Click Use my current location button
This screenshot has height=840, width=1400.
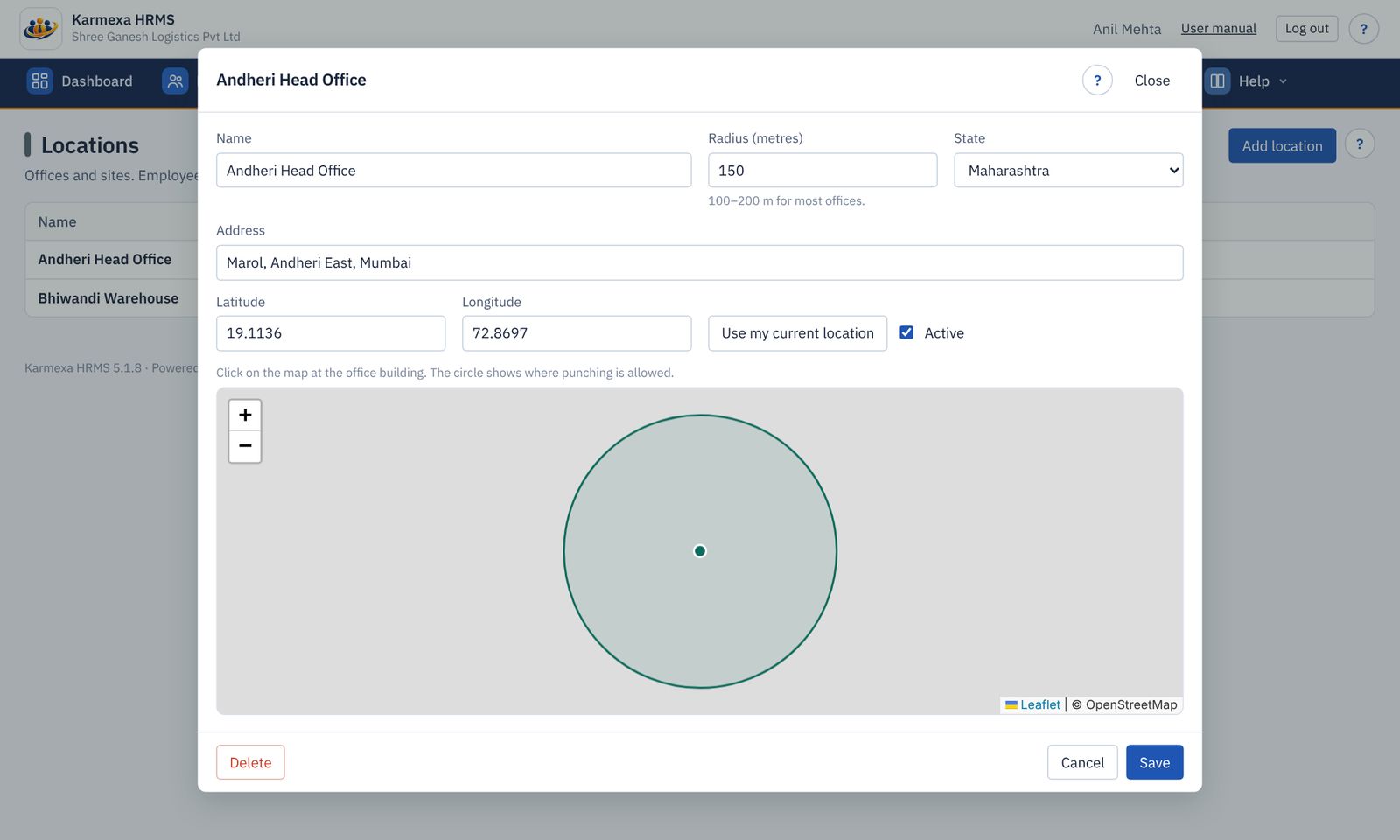click(x=797, y=333)
